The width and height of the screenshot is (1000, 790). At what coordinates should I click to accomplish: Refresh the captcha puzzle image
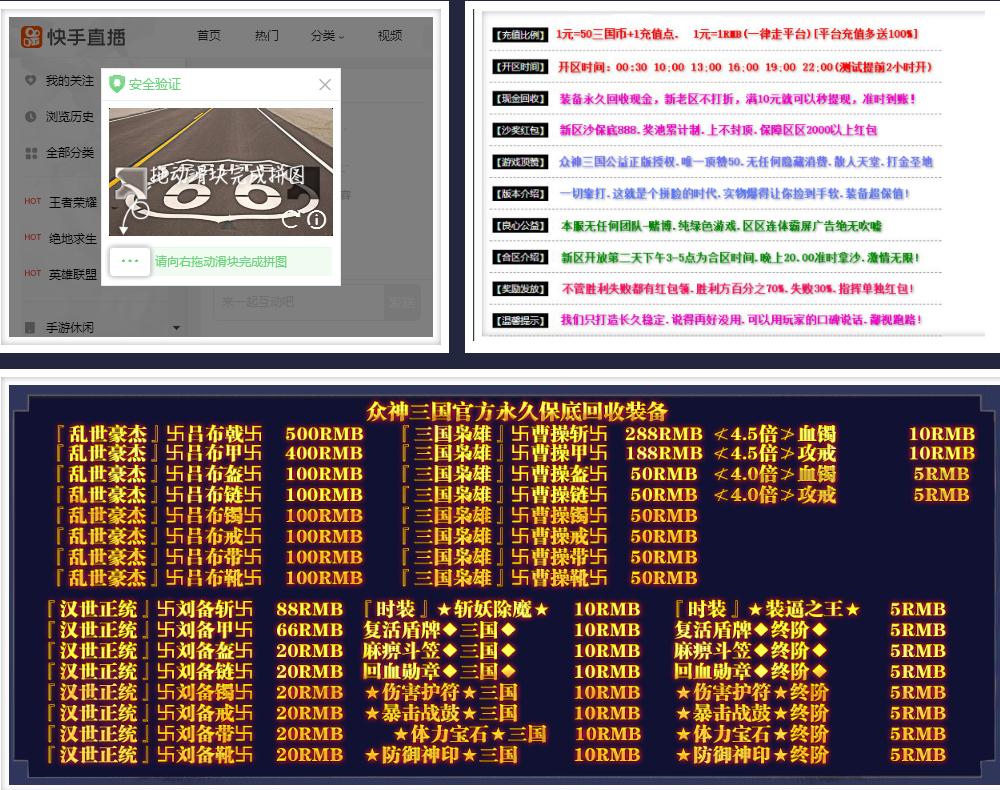290,219
